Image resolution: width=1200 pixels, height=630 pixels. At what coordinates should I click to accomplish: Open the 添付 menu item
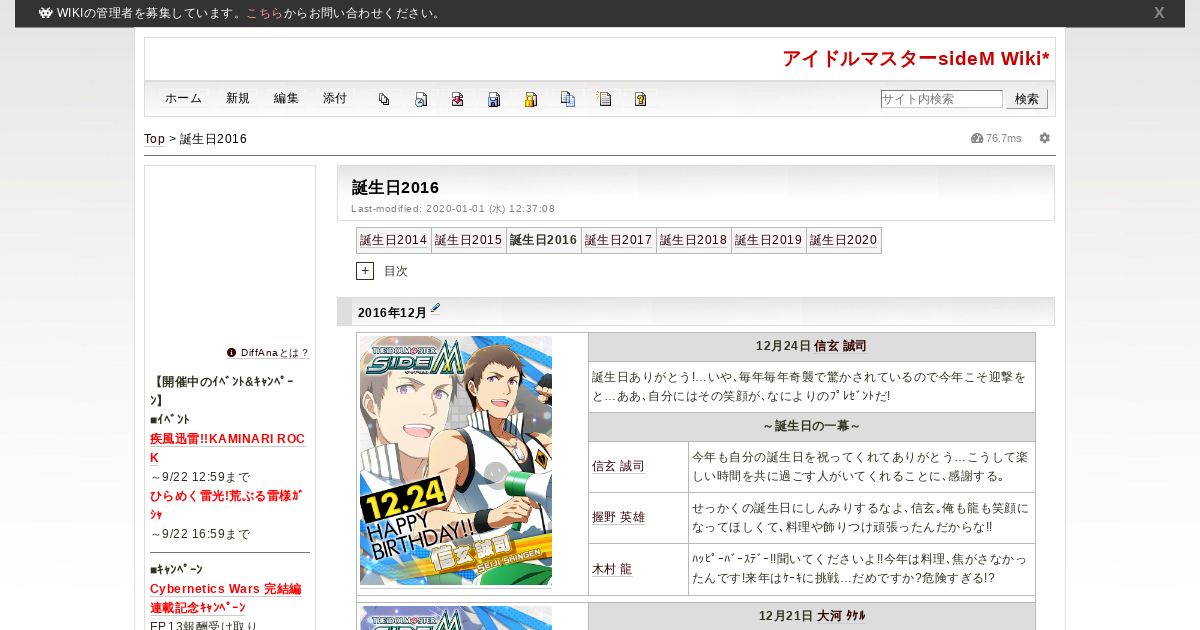[x=335, y=99]
